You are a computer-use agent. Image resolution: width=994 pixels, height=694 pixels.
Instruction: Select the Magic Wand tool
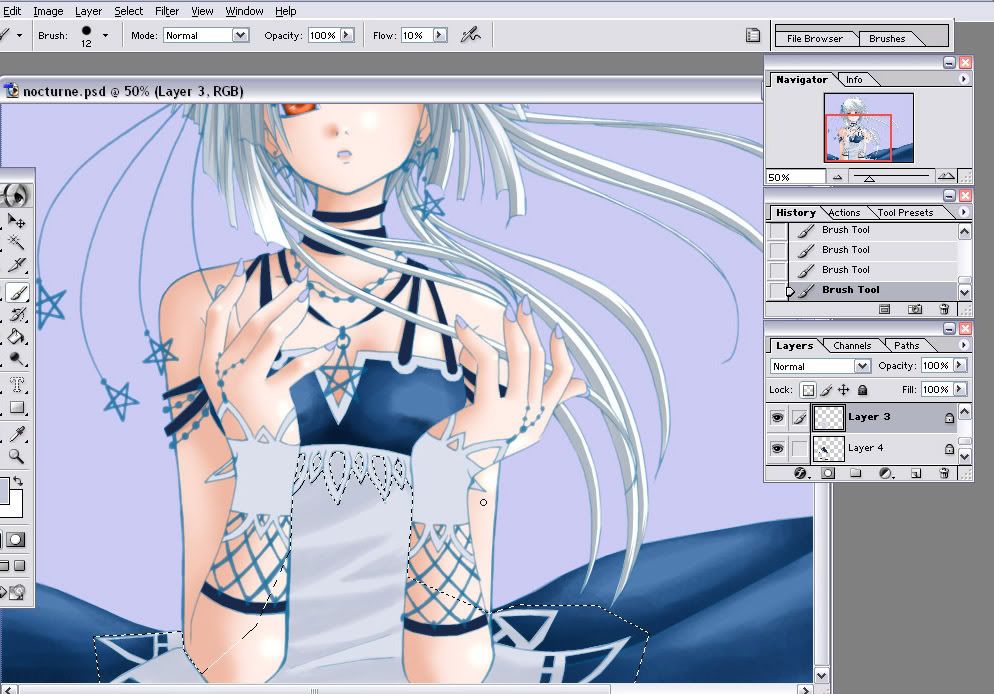tap(16, 242)
